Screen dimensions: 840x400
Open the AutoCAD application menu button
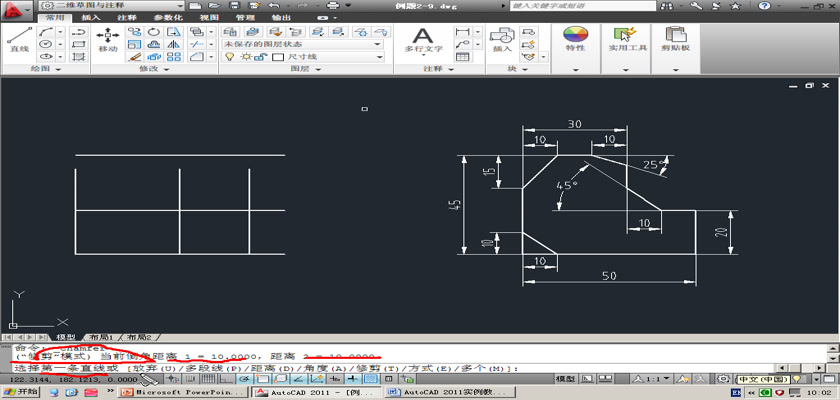pyautogui.click(x=17, y=9)
